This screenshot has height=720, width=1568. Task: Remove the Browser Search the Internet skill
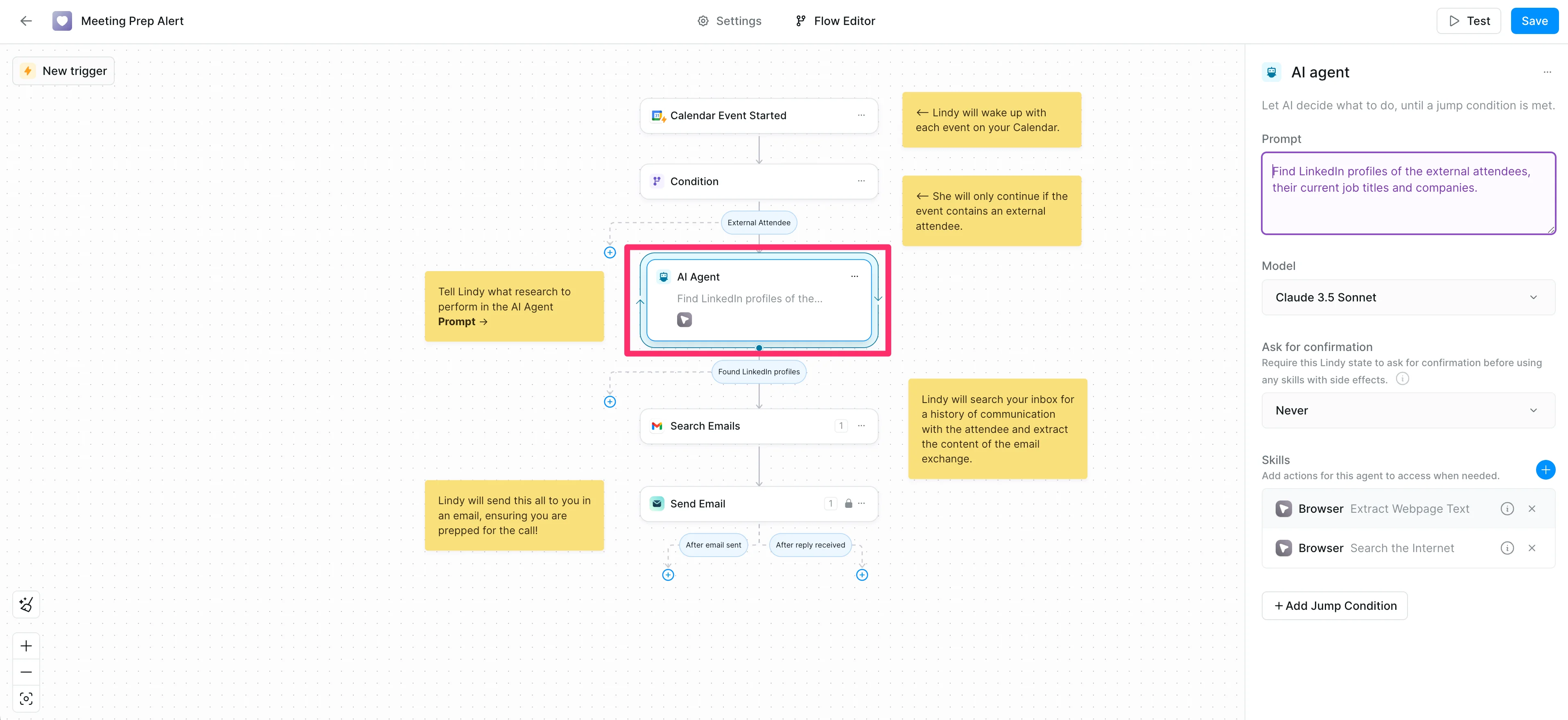click(x=1532, y=548)
